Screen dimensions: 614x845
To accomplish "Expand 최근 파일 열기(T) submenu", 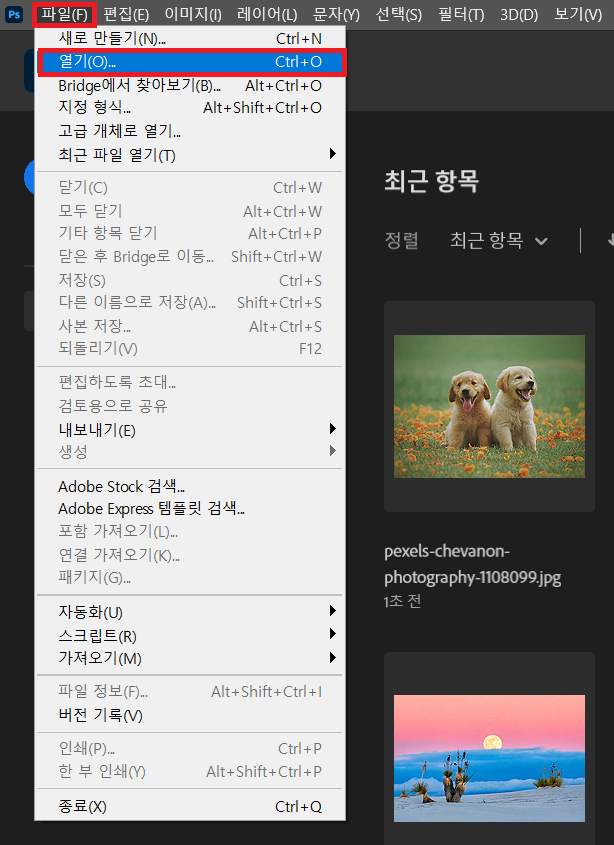I will pyautogui.click(x=190, y=155).
